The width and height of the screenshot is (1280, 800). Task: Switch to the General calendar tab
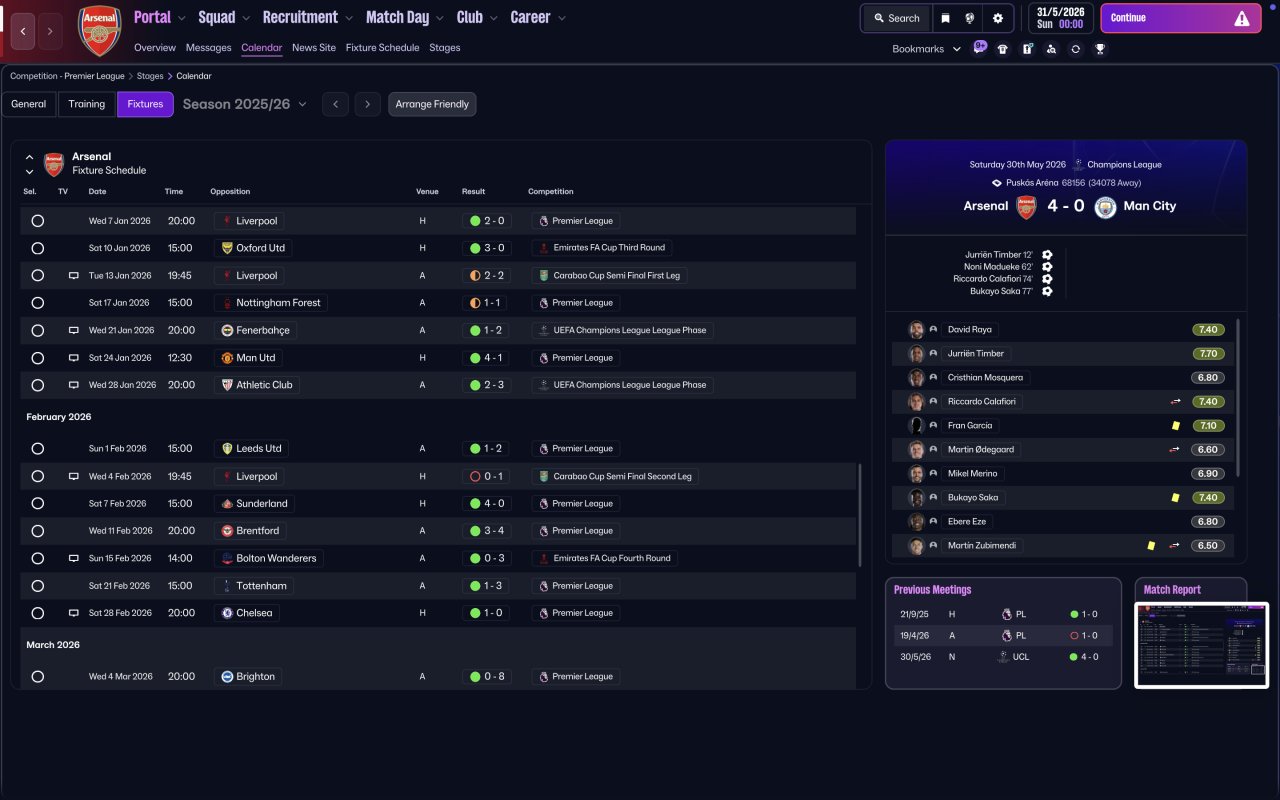[x=29, y=104]
